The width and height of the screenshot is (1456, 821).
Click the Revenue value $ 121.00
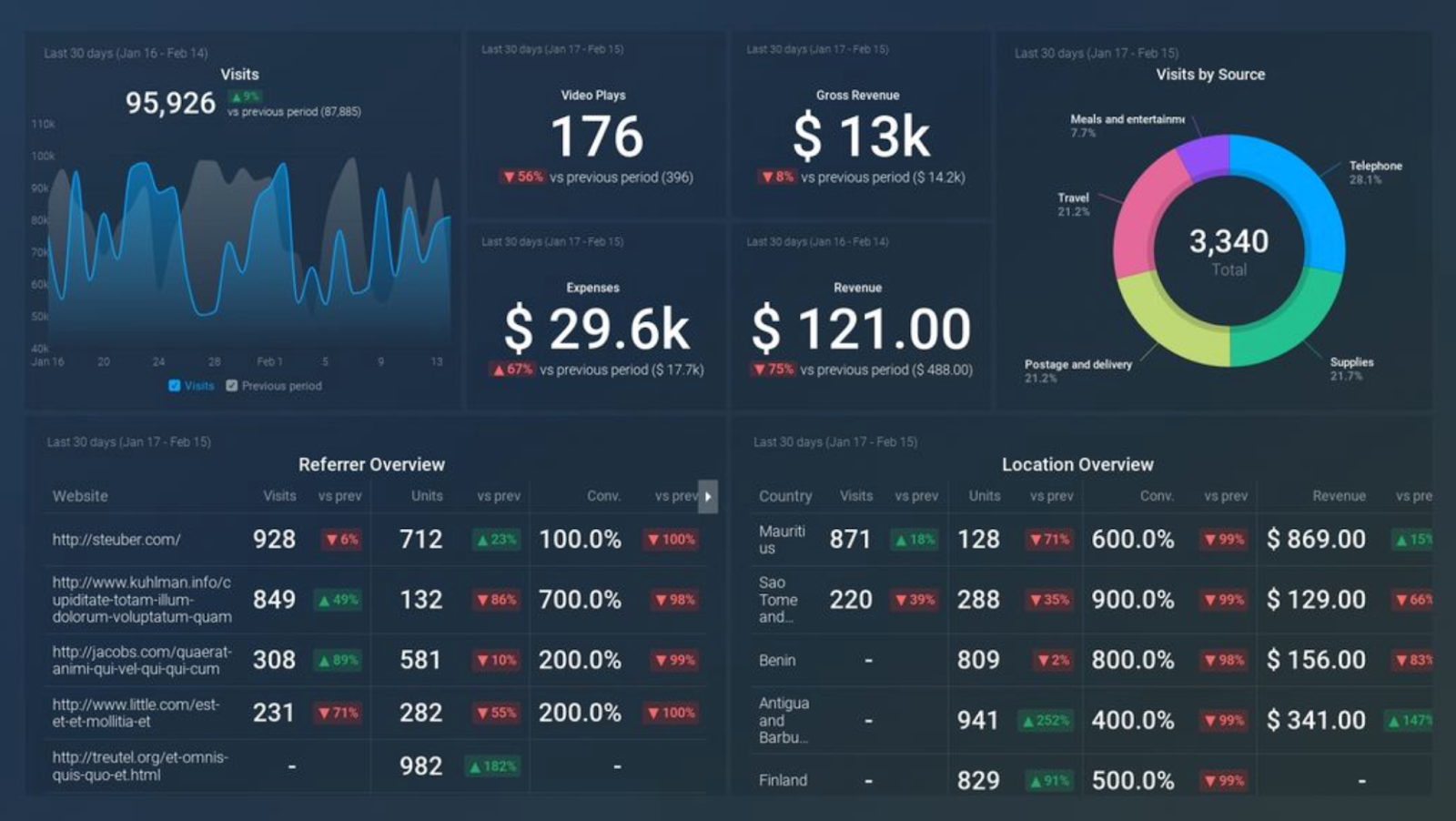point(861,329)
